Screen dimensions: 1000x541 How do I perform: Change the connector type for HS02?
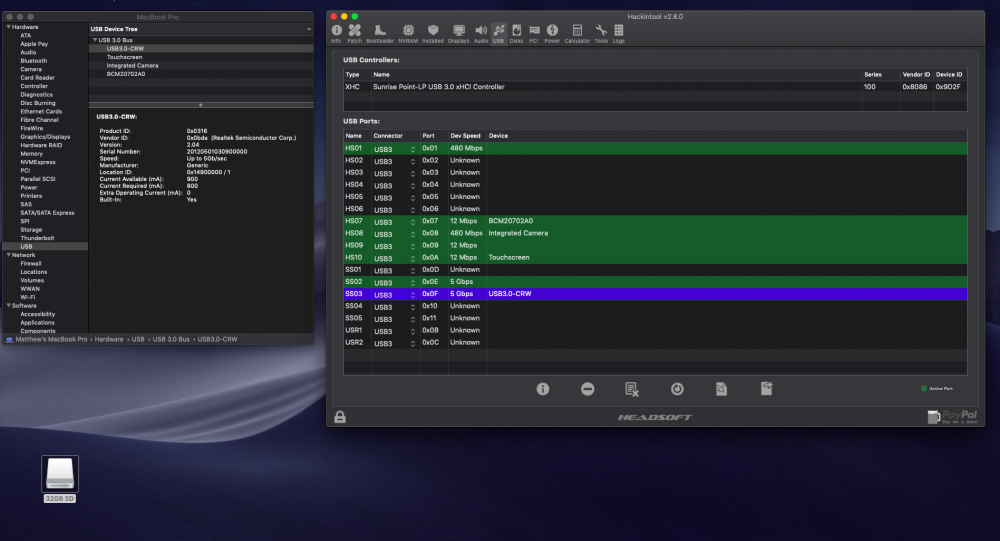[395, 161]
